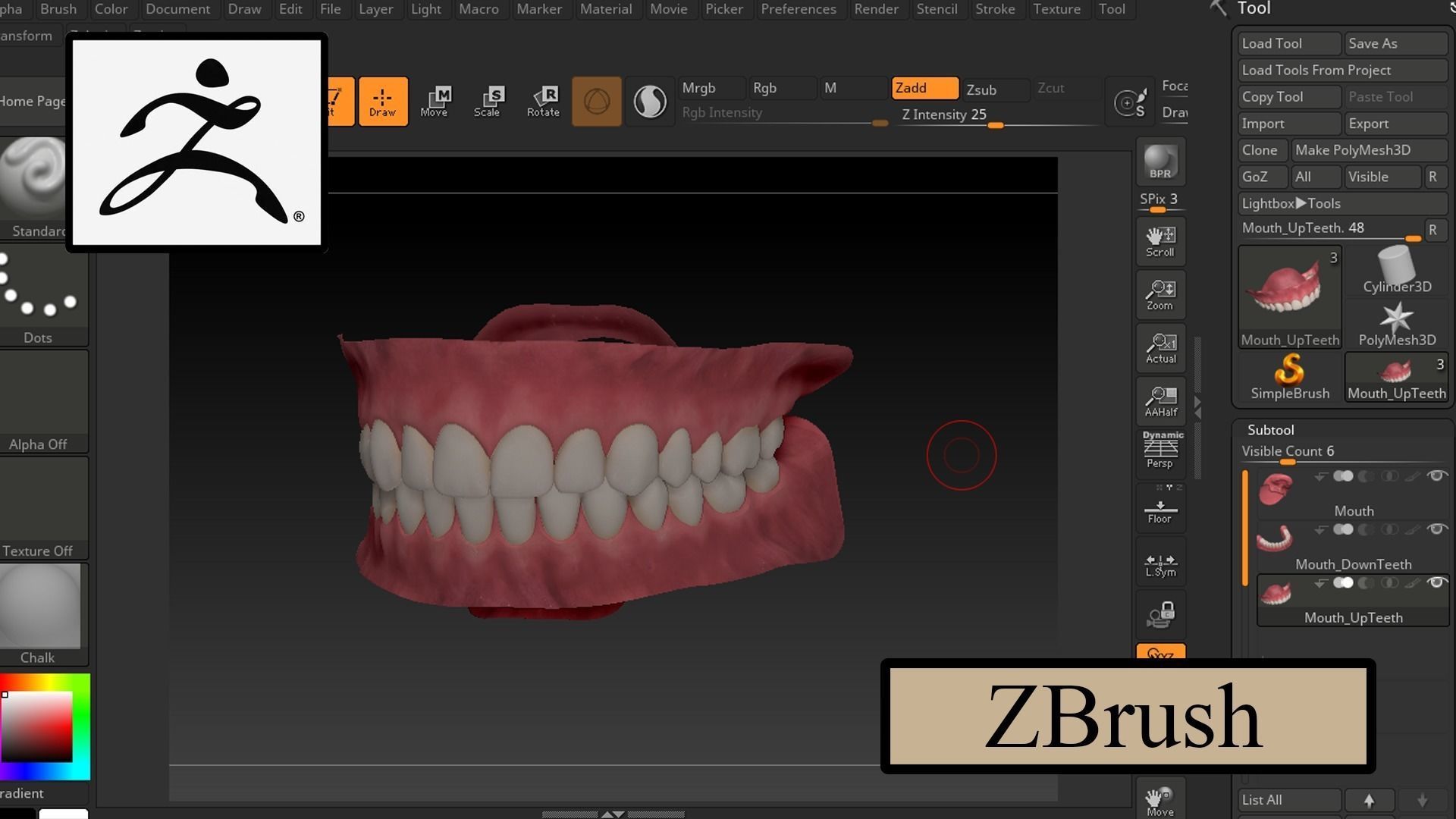Click the GoZ button
1456x819 pixels.
click(x=1263, y=177)
